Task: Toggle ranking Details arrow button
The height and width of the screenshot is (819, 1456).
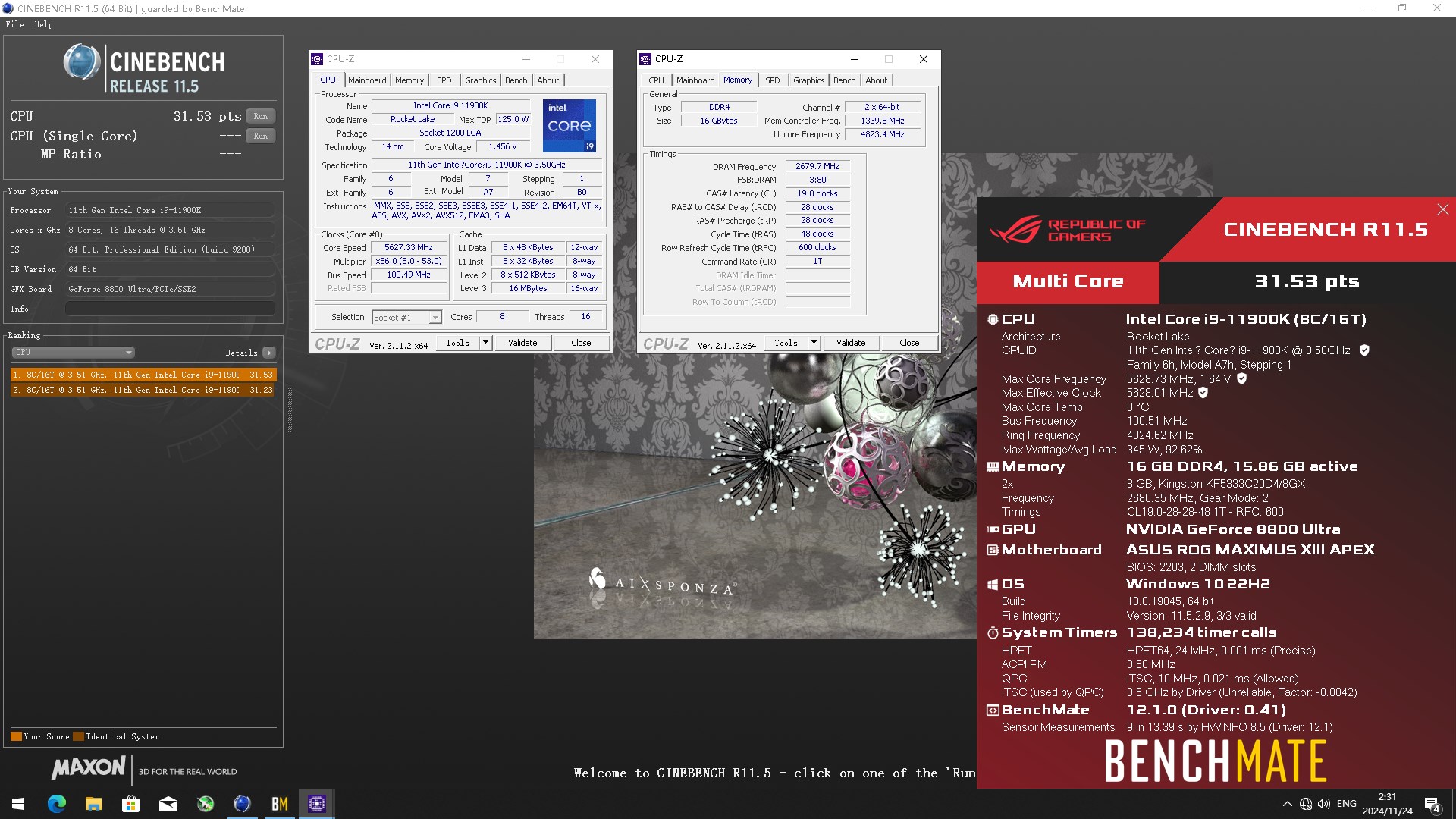Action: pos(268,353)
